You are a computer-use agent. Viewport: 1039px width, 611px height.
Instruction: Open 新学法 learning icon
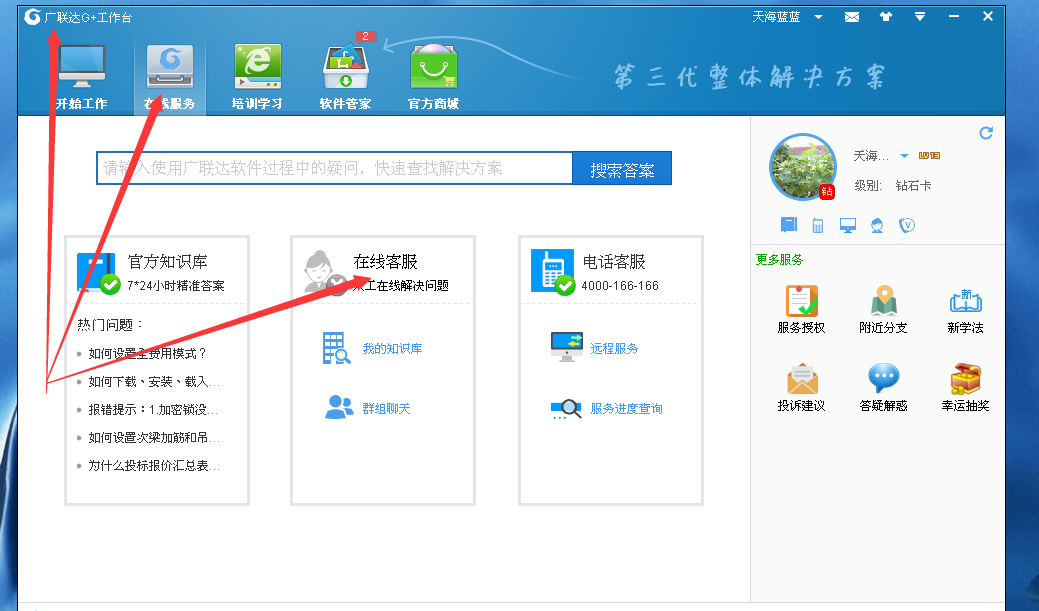(x=965, y=302)
